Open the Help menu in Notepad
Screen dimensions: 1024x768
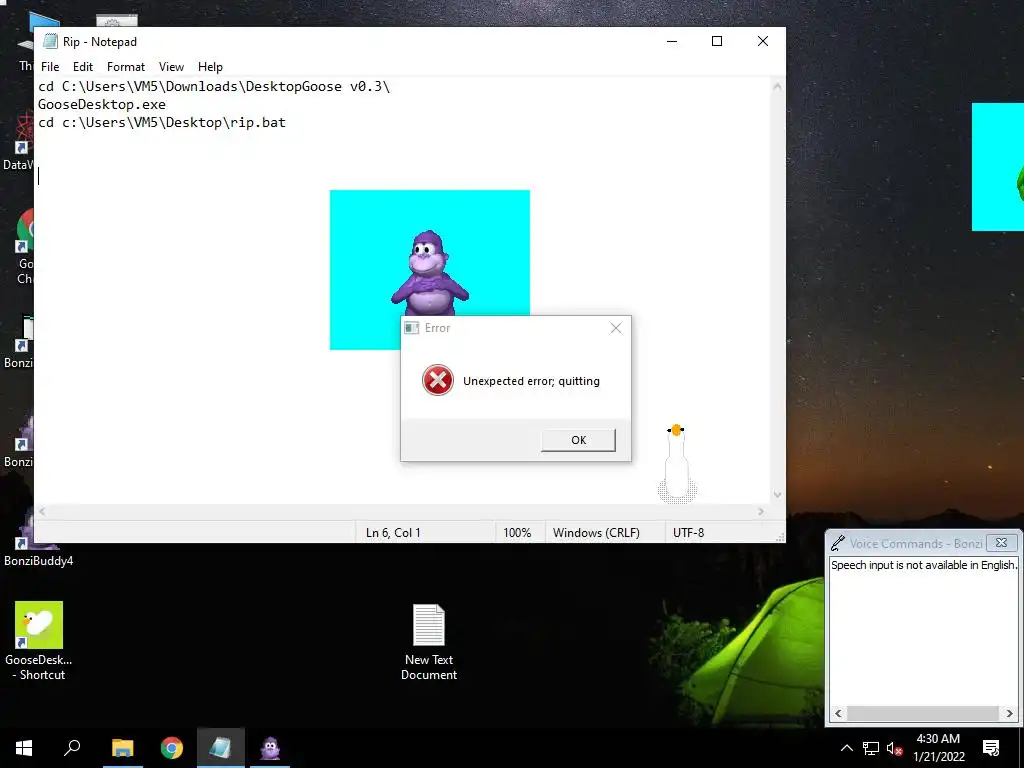pos(210,67)
